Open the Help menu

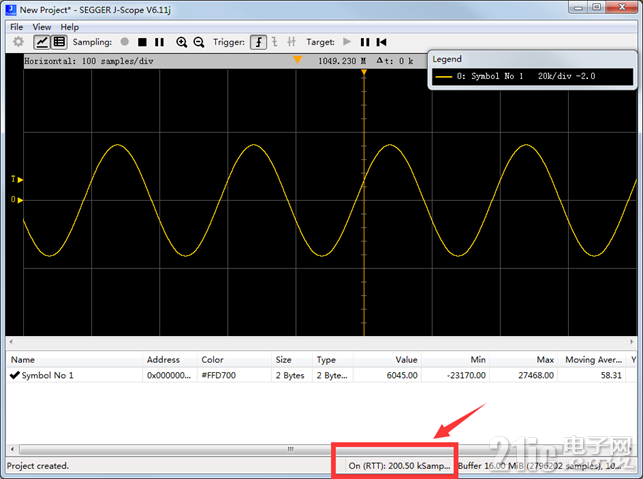pyautogui.click(x=70, y=27)
